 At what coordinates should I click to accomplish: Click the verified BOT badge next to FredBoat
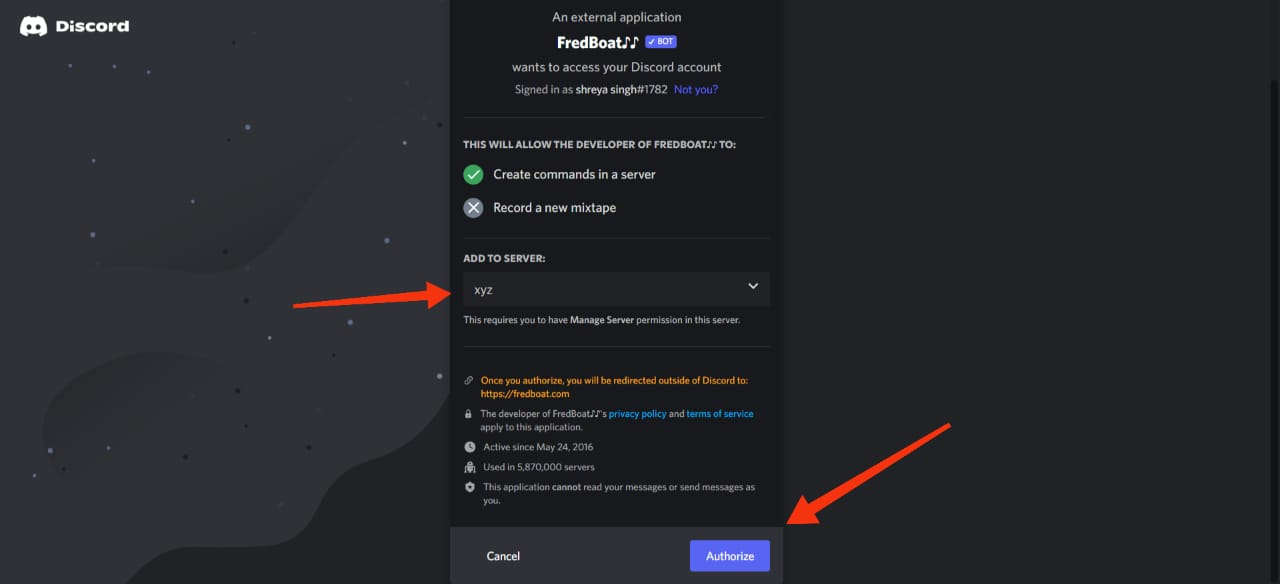pyautogui.click(x=661, y=42)
